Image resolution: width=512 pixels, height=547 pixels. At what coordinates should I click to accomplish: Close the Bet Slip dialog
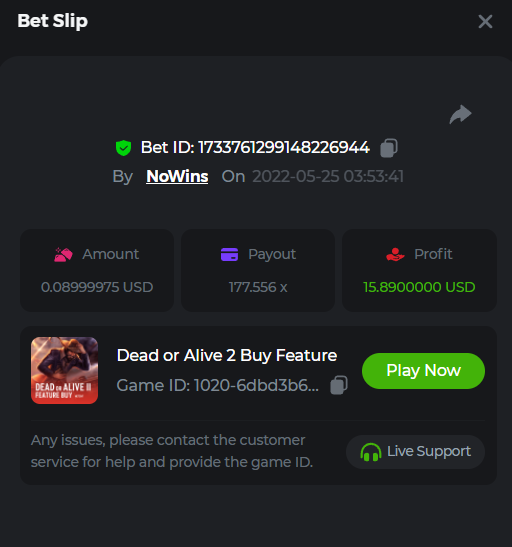[x=485, y=22]
